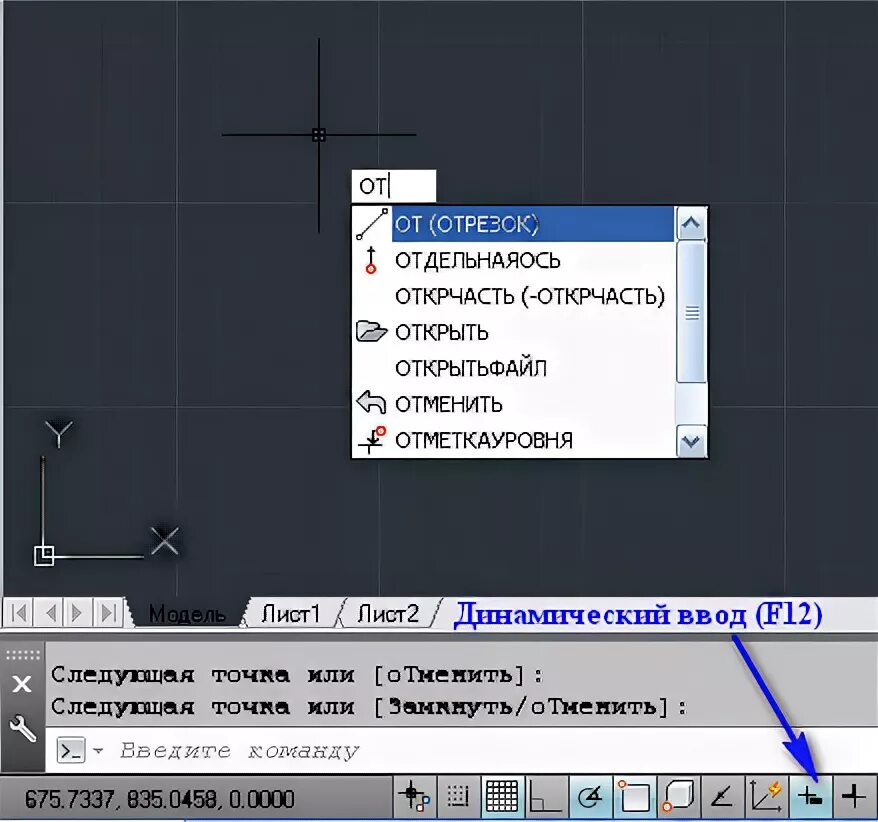The width and height of the screenshot is (878, 822).
Task: Click the command prompt icon
Action: [x=72, y=750]
